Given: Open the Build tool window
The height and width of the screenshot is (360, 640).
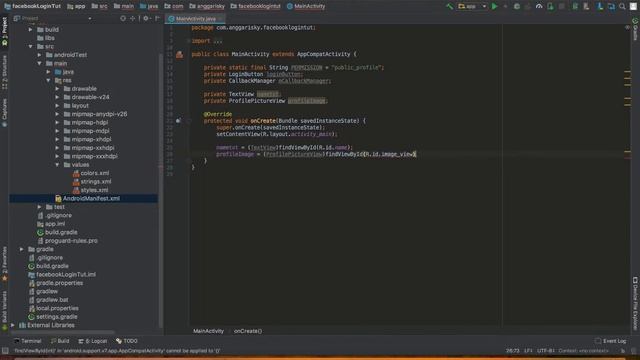Looking at the screenshot, I should (60, 341).
